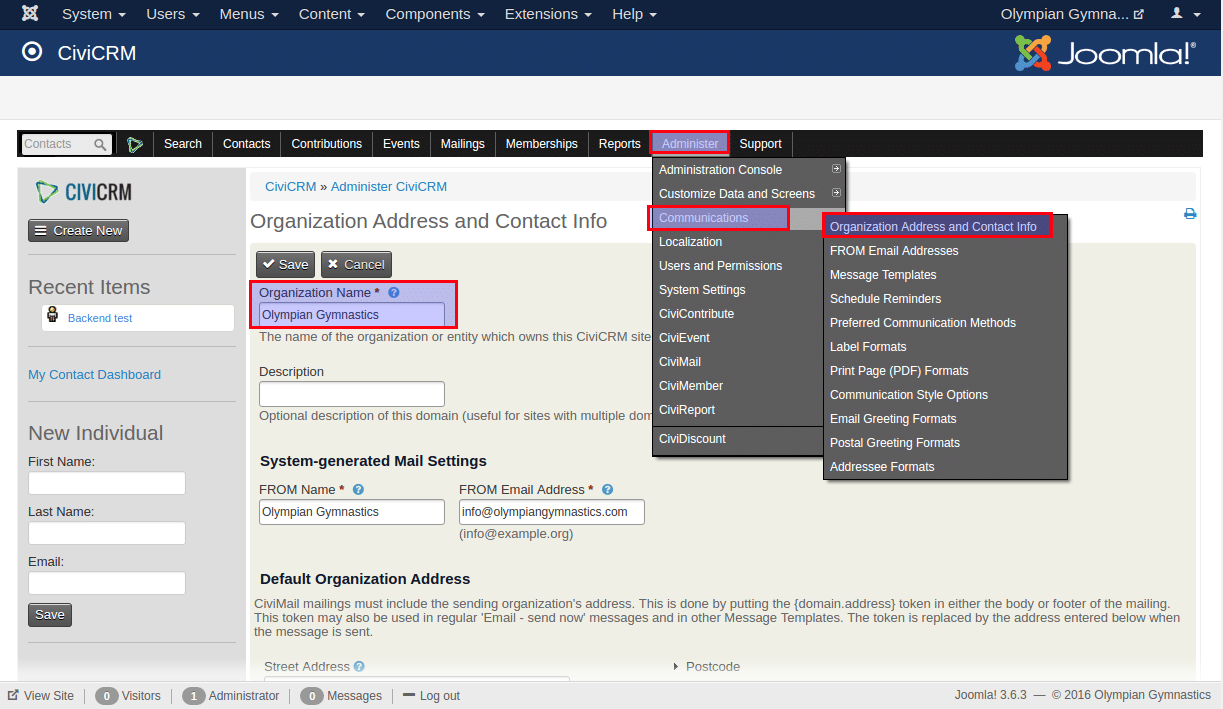This screenshot has width=1223, height=709.
Task: Open the user account icon menu
Action: (x=1185, y=14)
